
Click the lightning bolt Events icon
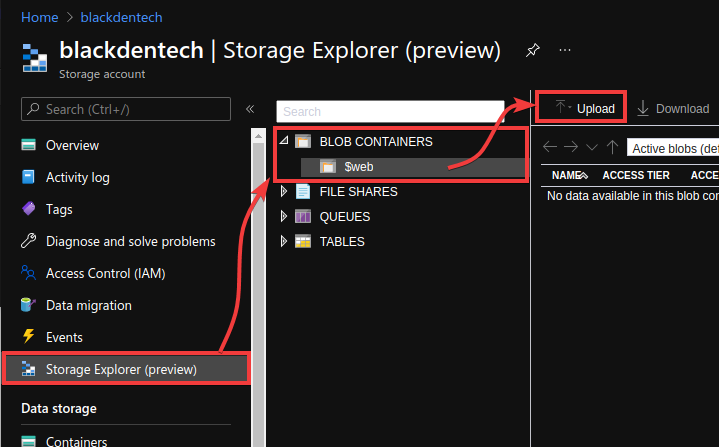coord(28,336)
